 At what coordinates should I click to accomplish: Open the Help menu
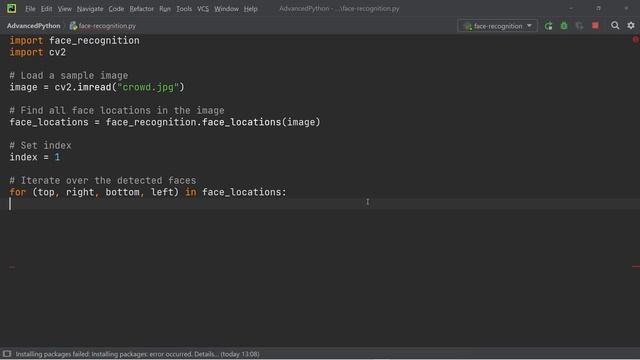(x=250, y=9)
